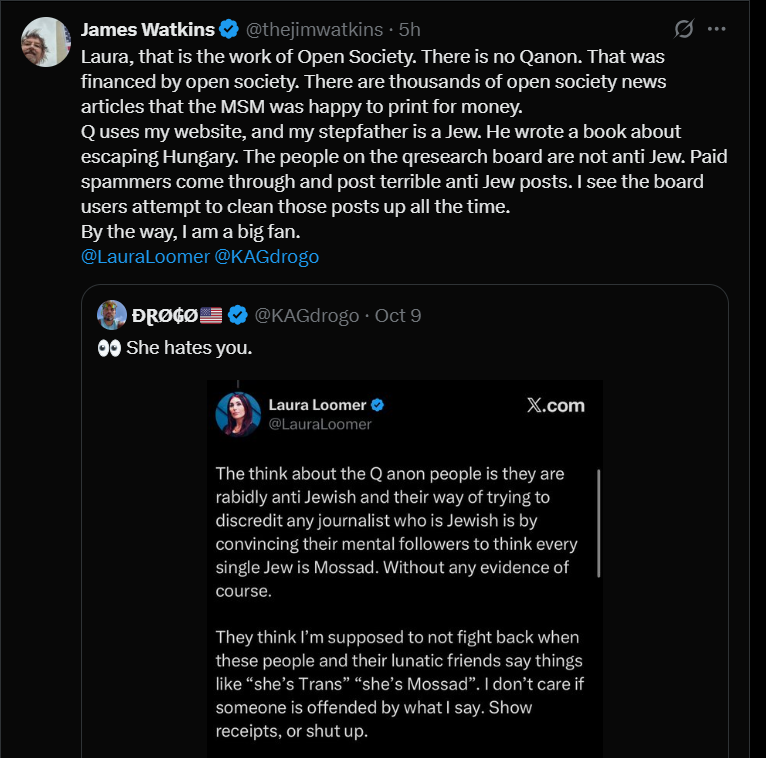Click the X.com logo in the screenshot image
Image resolution: width=766 pixels, height=758 pixels.
(x=555, y=405)
